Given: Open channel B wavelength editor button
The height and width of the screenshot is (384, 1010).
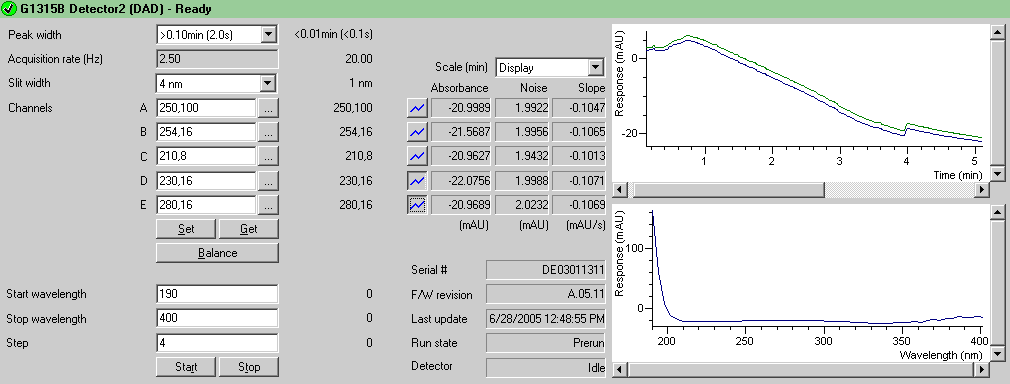Looking at the screenshot, I should tap(269, 132).
